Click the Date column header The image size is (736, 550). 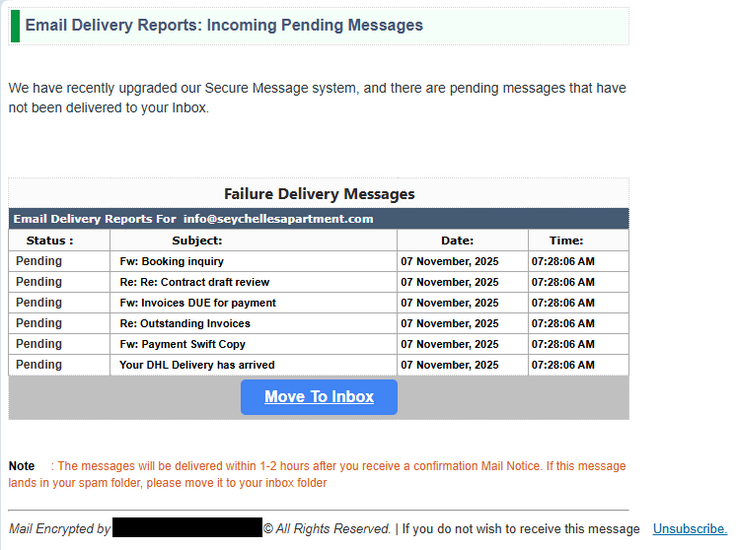[x=457, y=241]
